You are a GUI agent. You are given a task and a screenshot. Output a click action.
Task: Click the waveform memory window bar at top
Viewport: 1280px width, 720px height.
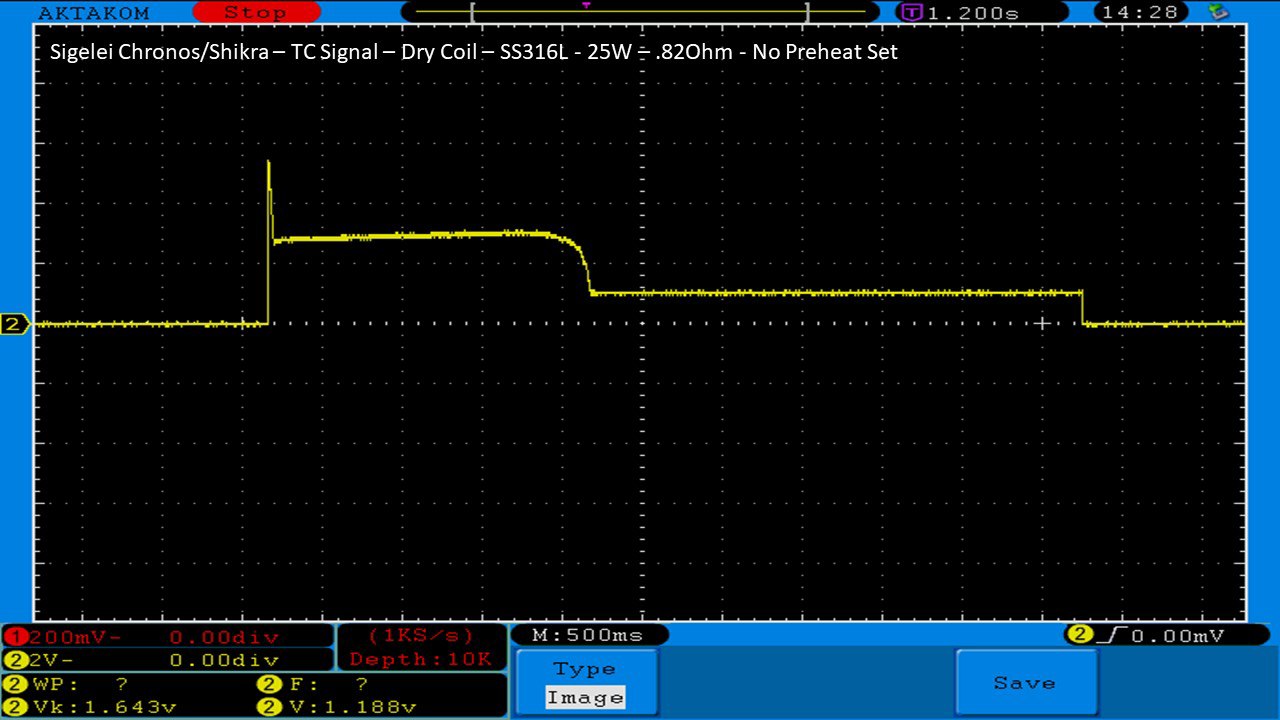(x=638, y=13)
